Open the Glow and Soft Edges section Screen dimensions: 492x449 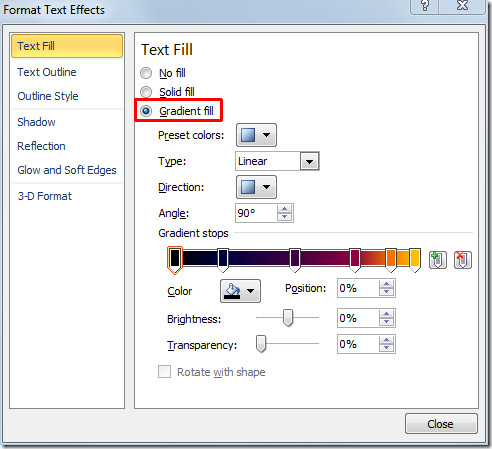point(67,170)
